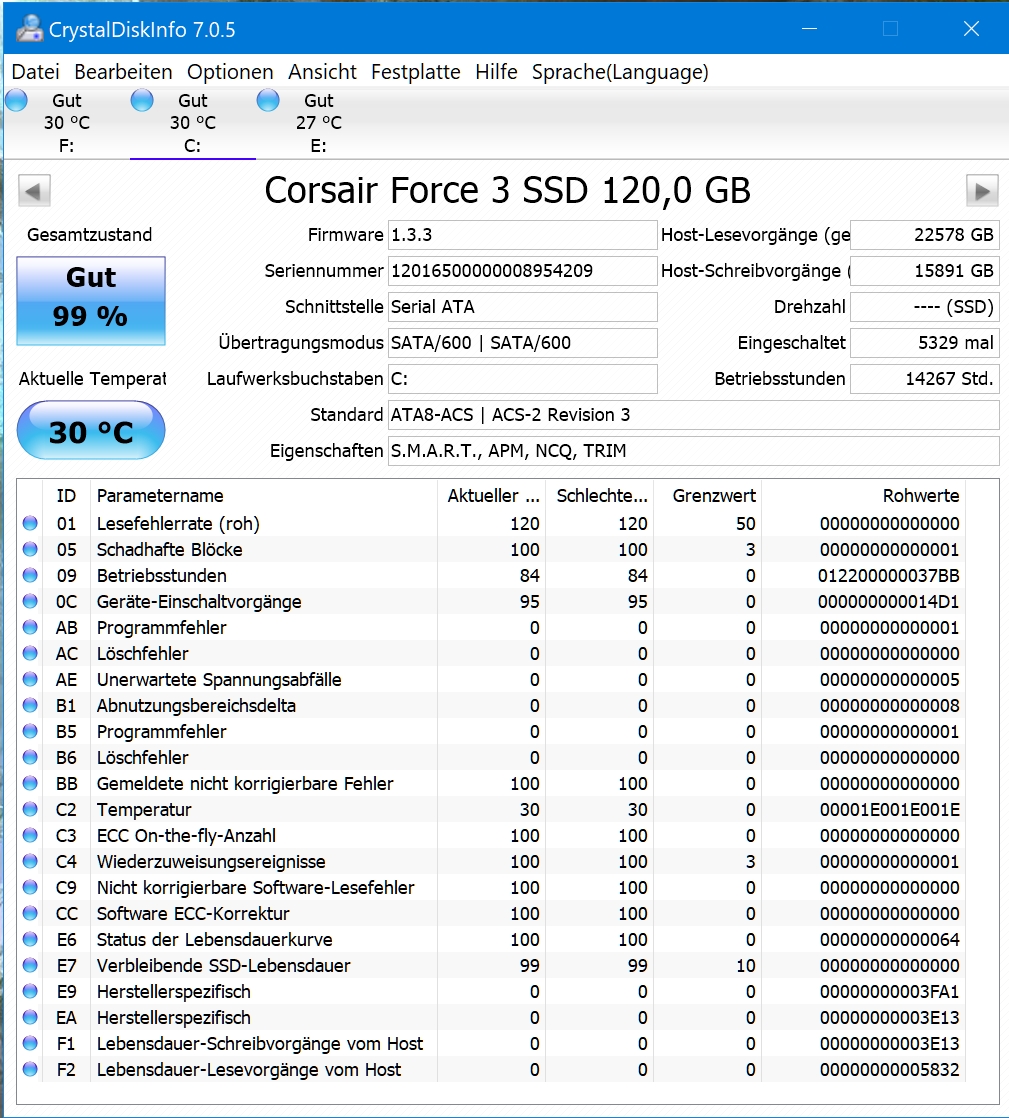The width and height of the screenshot is (1009, 1118).
Task: Click status dot for Status der Lebensdauerkurve
Action: [30, 939]
